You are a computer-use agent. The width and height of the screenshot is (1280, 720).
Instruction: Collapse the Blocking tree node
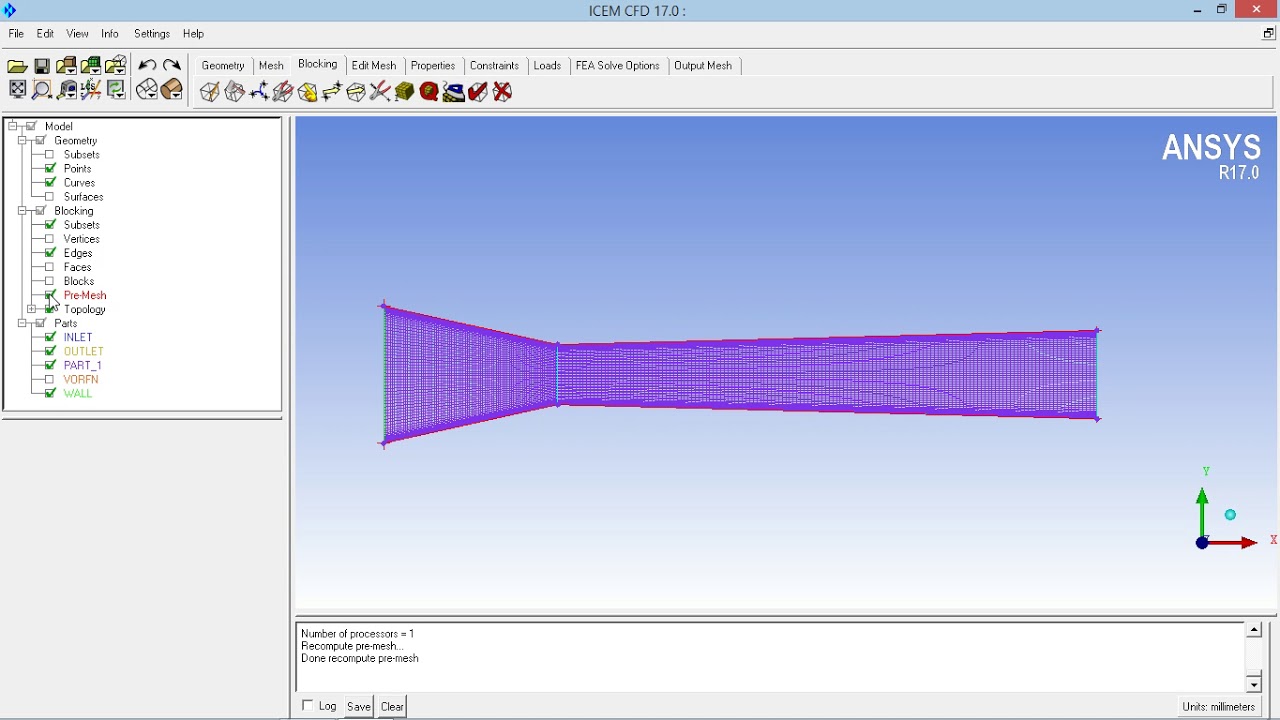pos(22,211)
